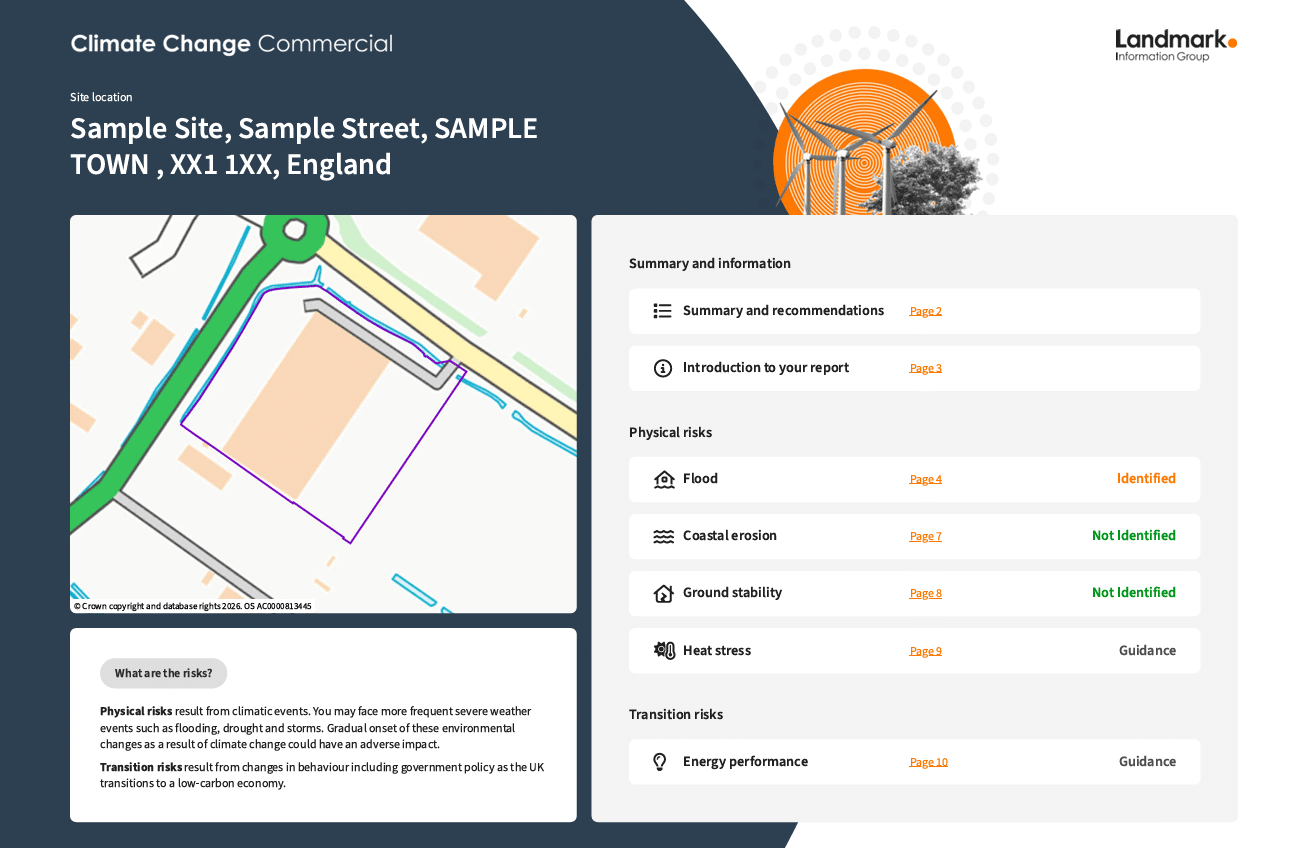Click the Summary and recommendations list icon
1312x848 pixels.
click(662, 311)
